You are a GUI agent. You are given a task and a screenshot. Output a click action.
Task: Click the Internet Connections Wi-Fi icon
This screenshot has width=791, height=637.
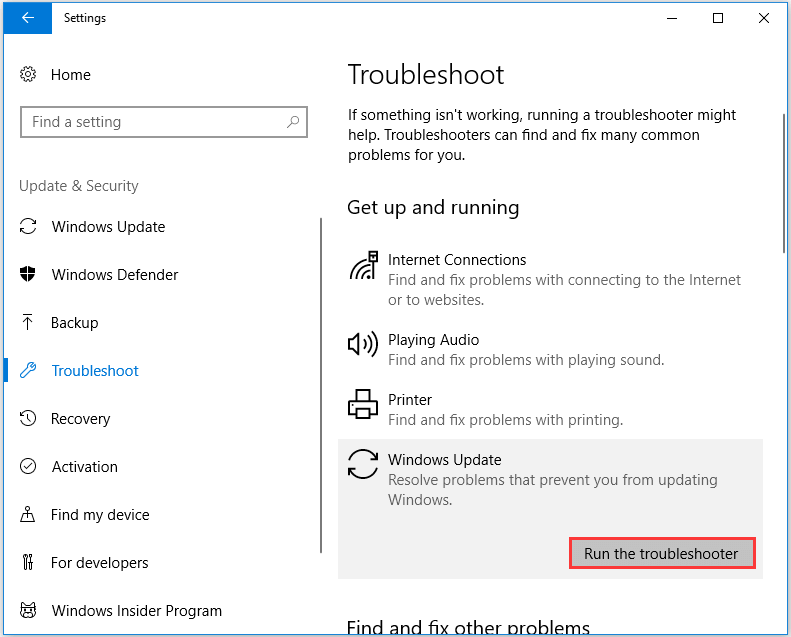coord(363,265)
